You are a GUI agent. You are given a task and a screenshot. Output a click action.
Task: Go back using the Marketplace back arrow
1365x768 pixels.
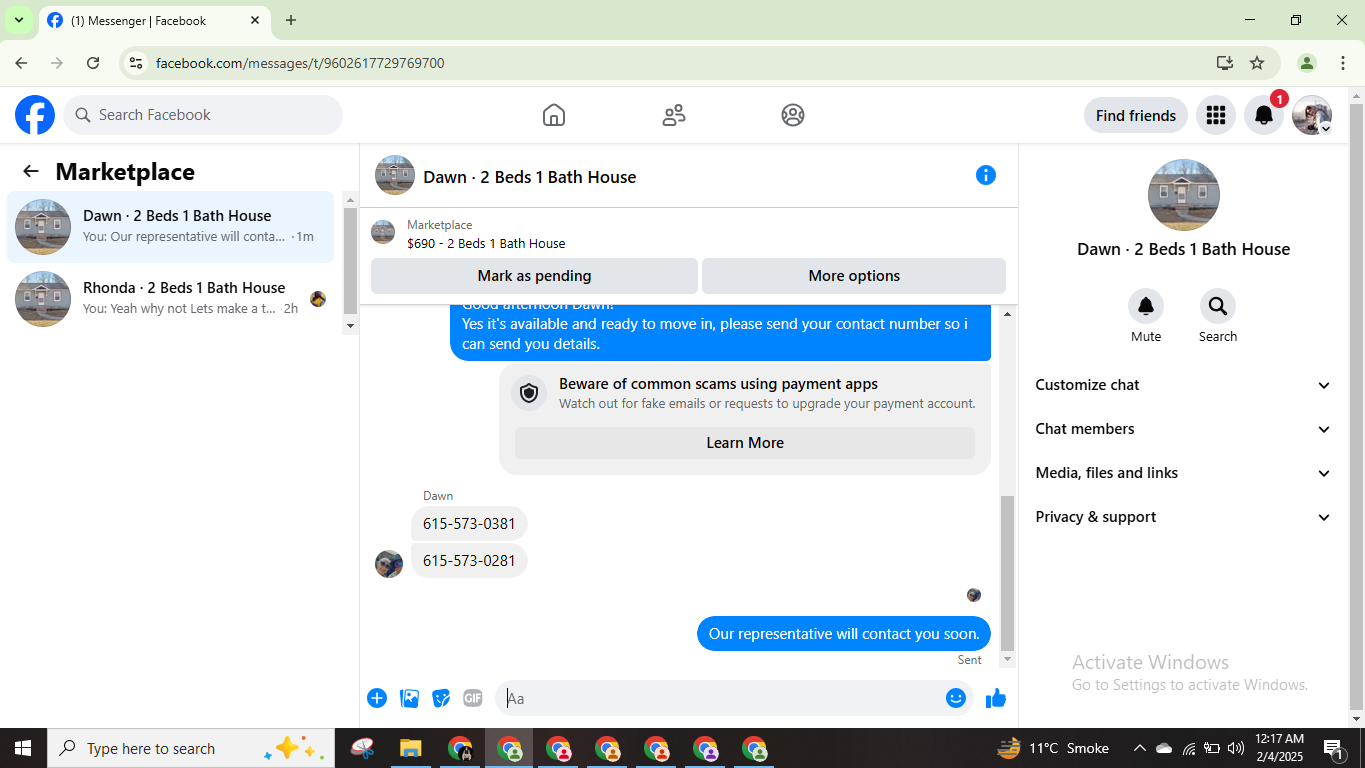(31, 172)
